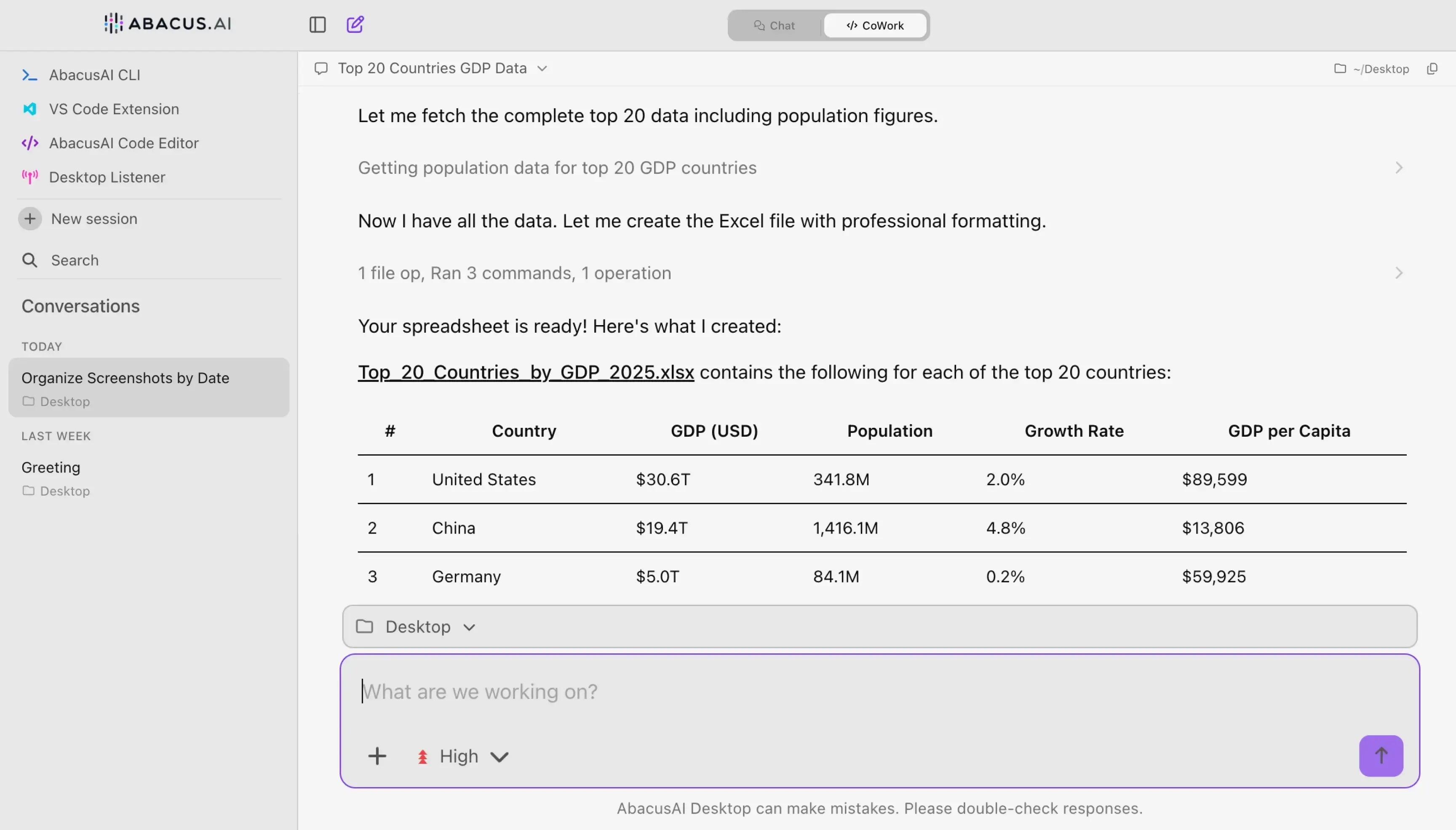
Task: Click the copy icon next to ~/Desktop
Action: (1432, 68)
